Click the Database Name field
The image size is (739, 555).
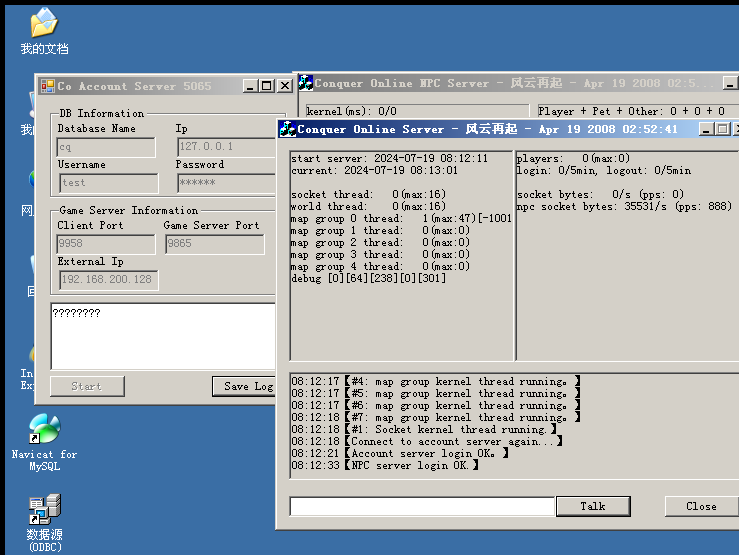[x=106, y=147]
